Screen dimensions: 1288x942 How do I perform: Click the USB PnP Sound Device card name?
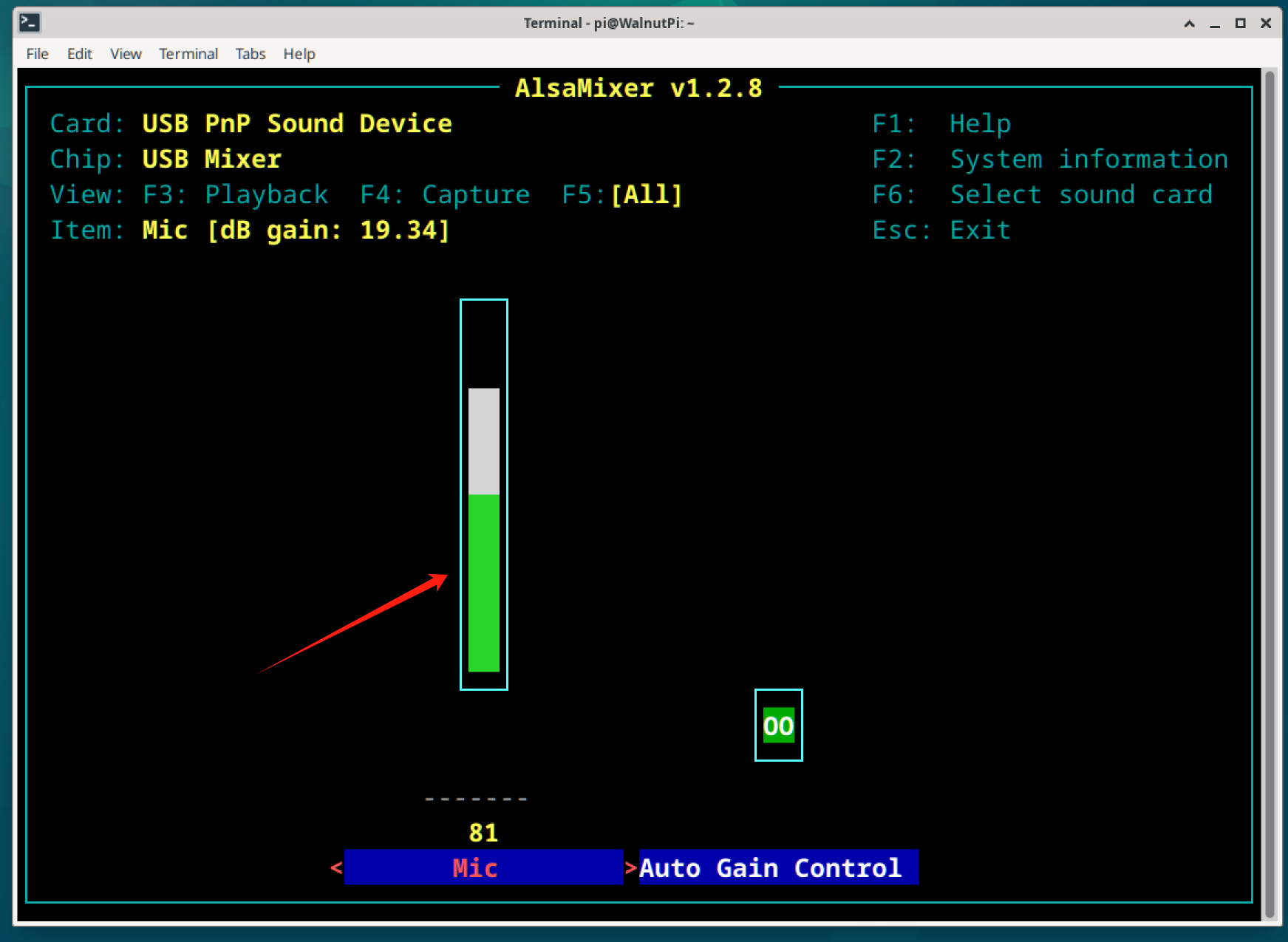tap(297, 123)
